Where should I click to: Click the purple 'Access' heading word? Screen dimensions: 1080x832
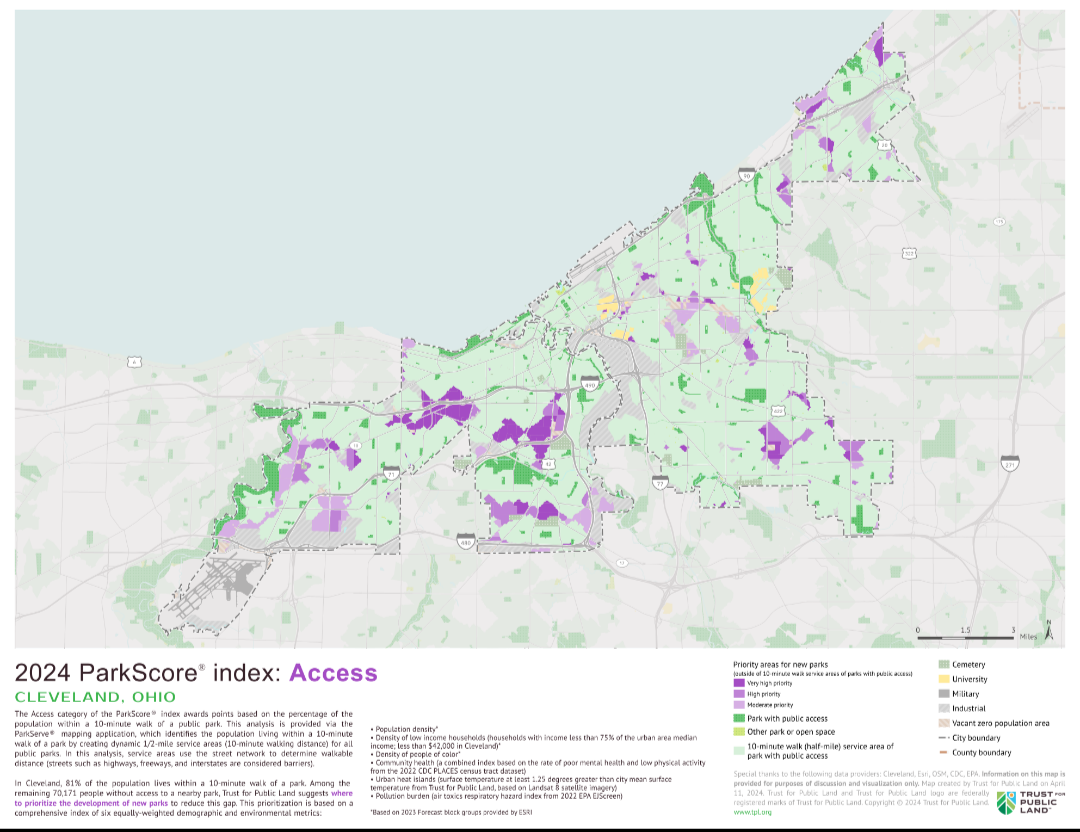tap(333, 672)
